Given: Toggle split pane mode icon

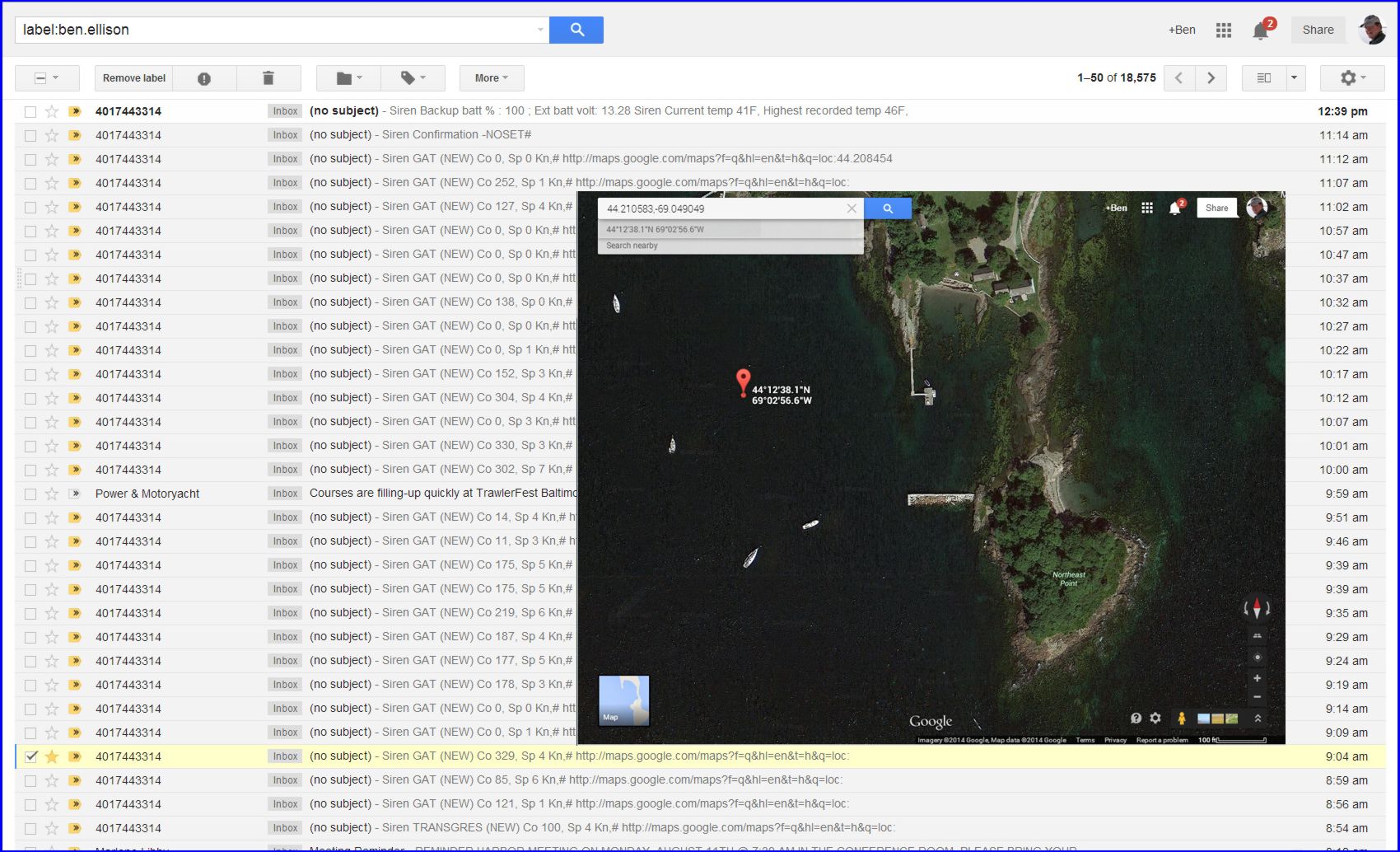Looking at the screenshot, I should coord(1264,78).
